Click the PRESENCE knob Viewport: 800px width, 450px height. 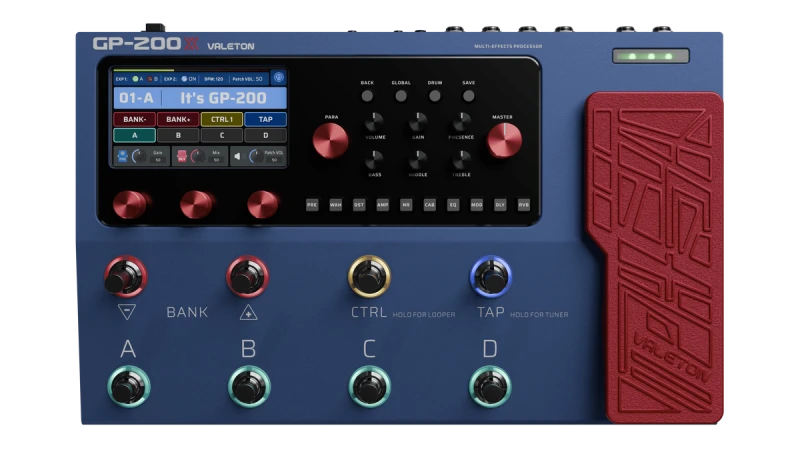tap(462, 122)
